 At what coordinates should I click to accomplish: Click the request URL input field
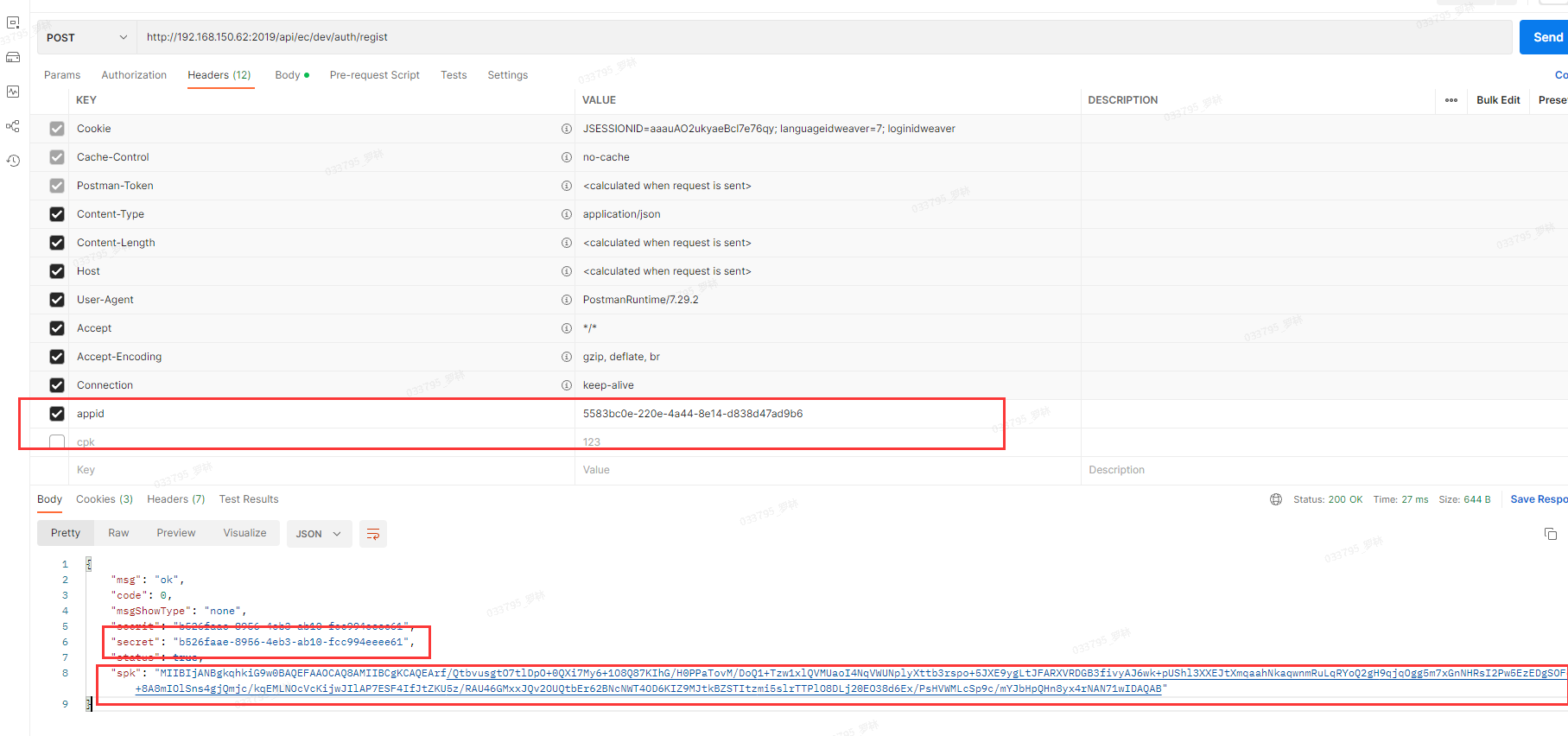coord(778,37)
